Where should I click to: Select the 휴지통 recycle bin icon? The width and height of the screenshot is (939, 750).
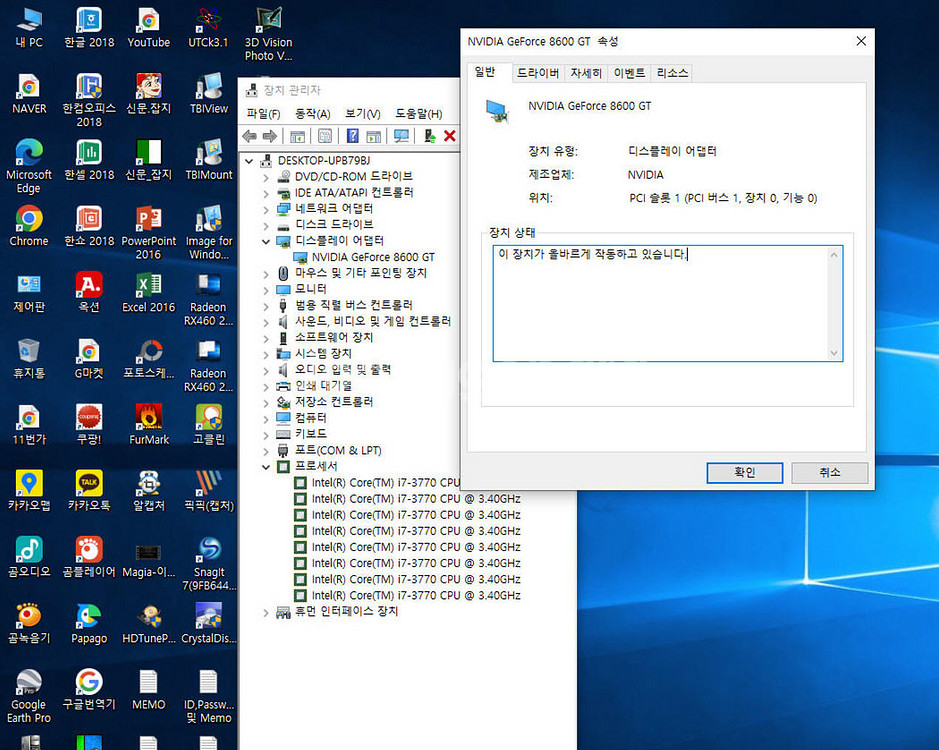29,358
